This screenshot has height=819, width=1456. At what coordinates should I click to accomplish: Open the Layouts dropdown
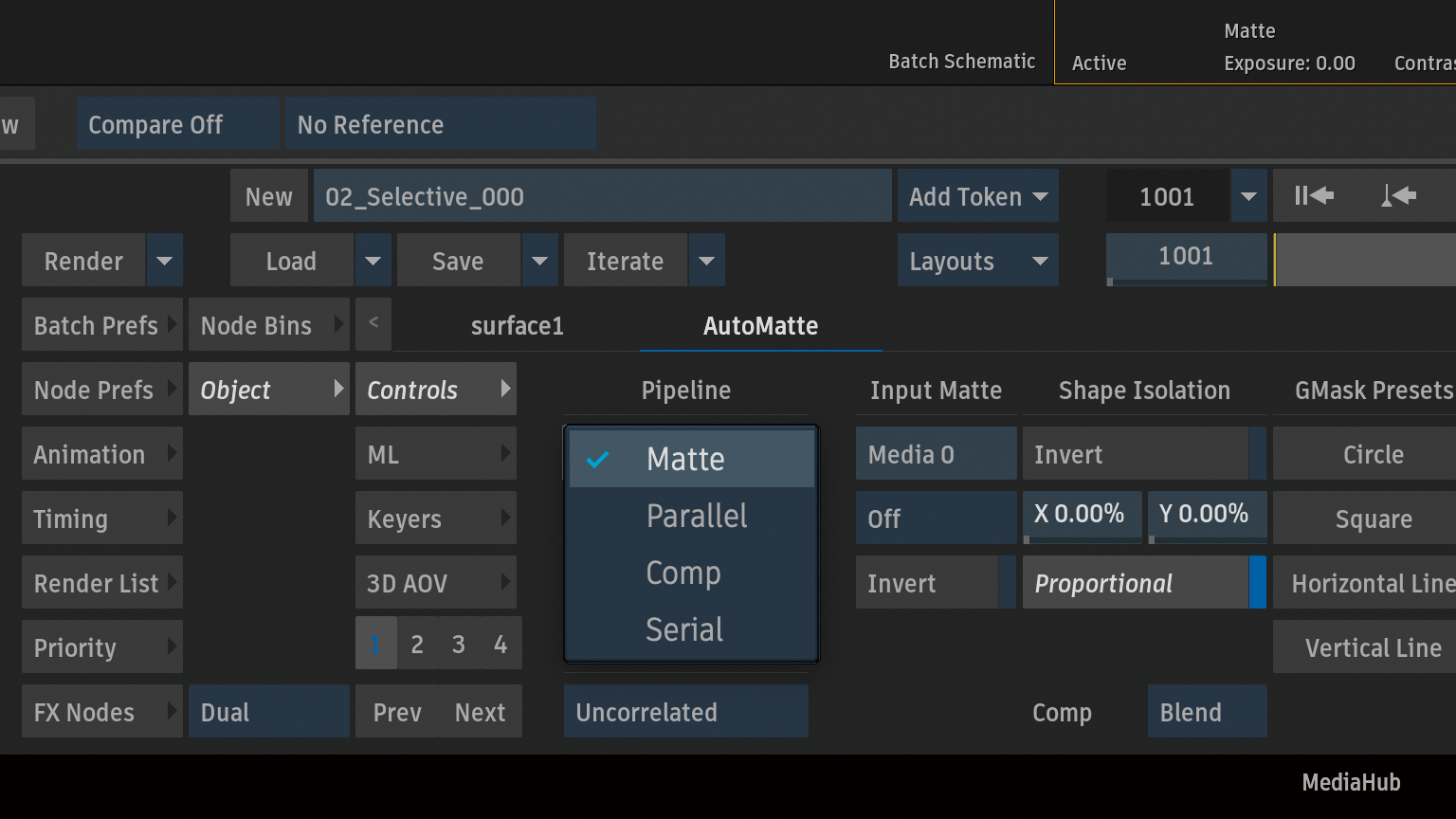tap(977, 261)
